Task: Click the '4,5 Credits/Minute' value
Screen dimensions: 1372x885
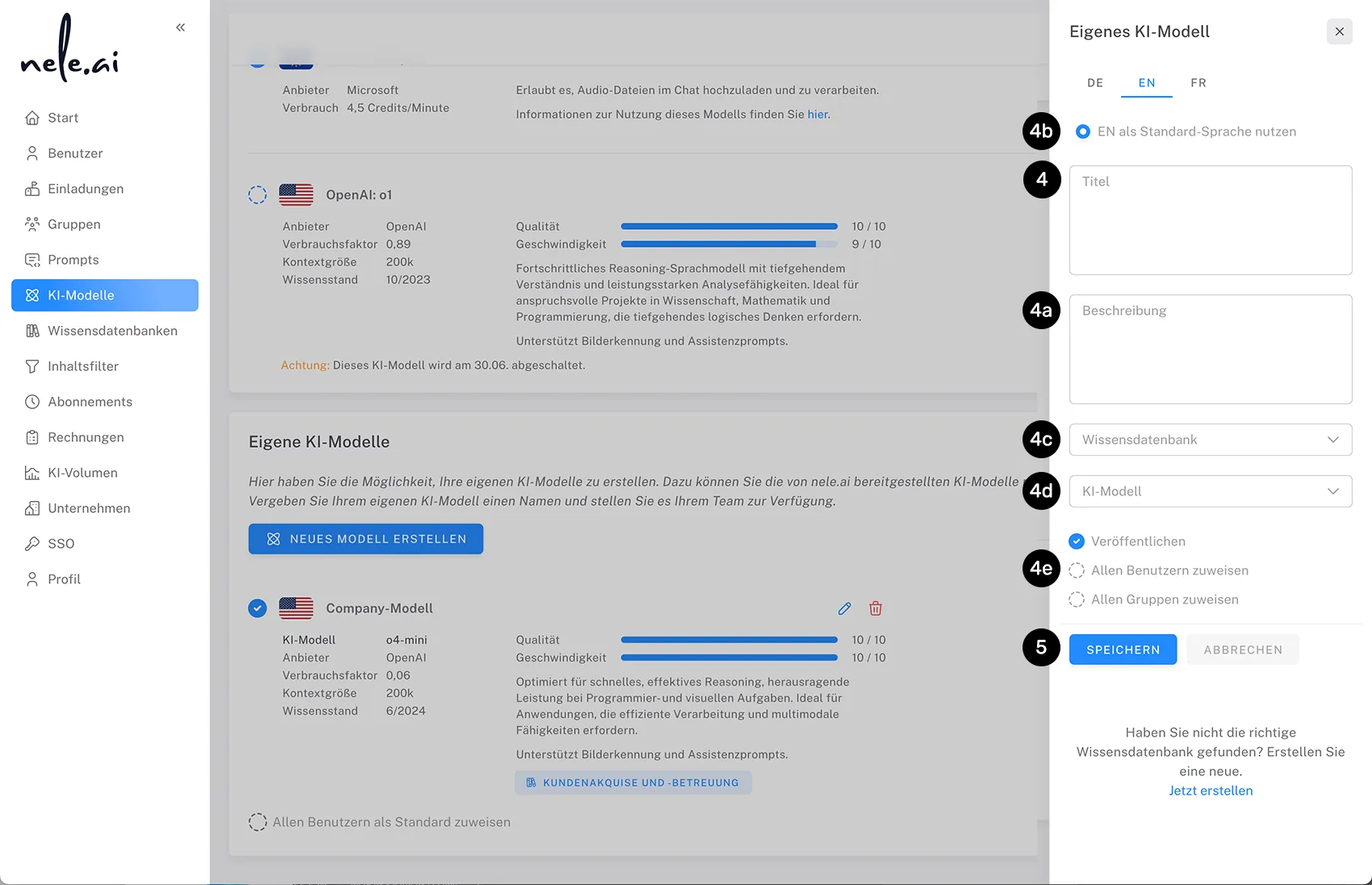Action: tap(398, 108)
